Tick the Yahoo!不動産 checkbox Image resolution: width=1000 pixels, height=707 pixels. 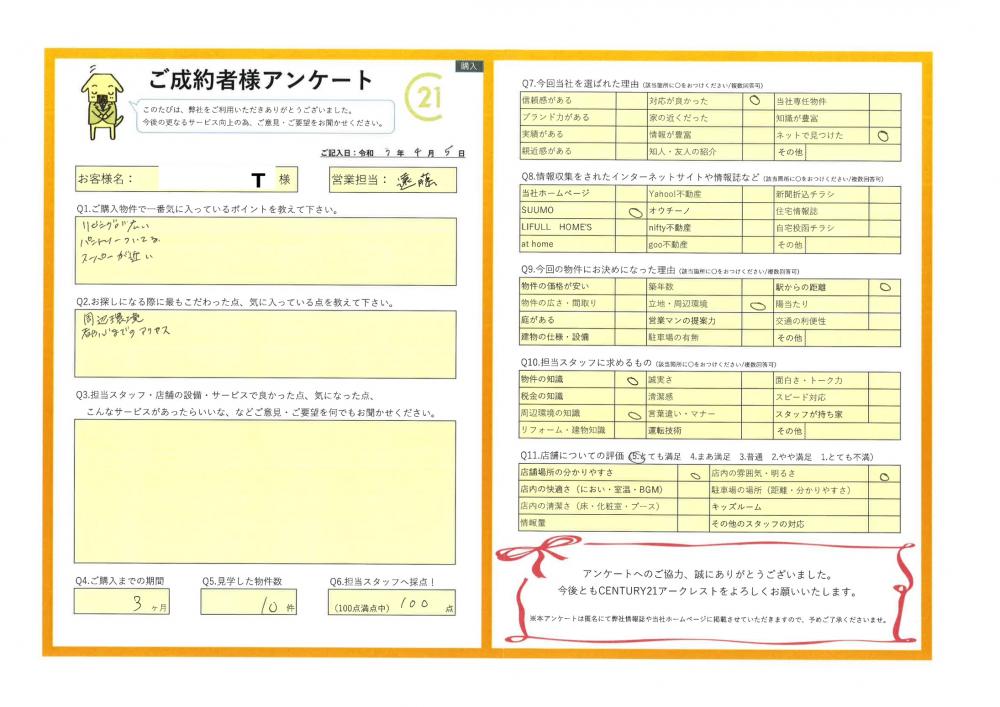[x=757, y=193]
